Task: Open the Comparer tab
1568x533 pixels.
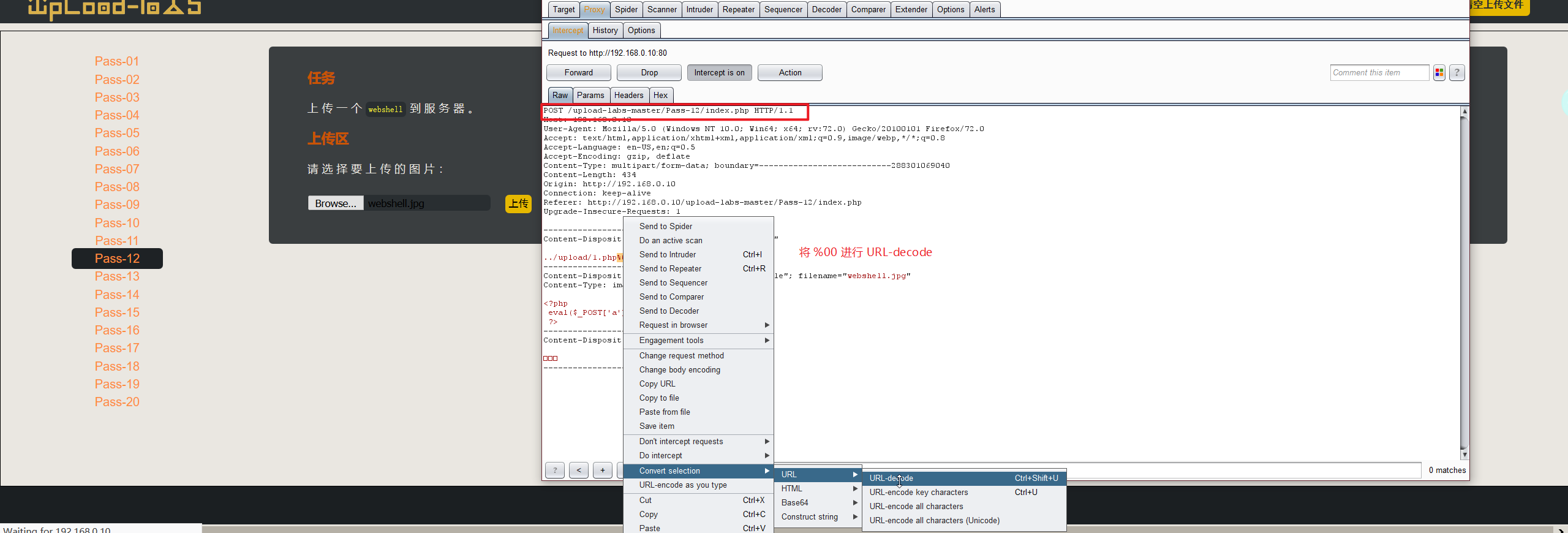Action: (x=868, y=10)
